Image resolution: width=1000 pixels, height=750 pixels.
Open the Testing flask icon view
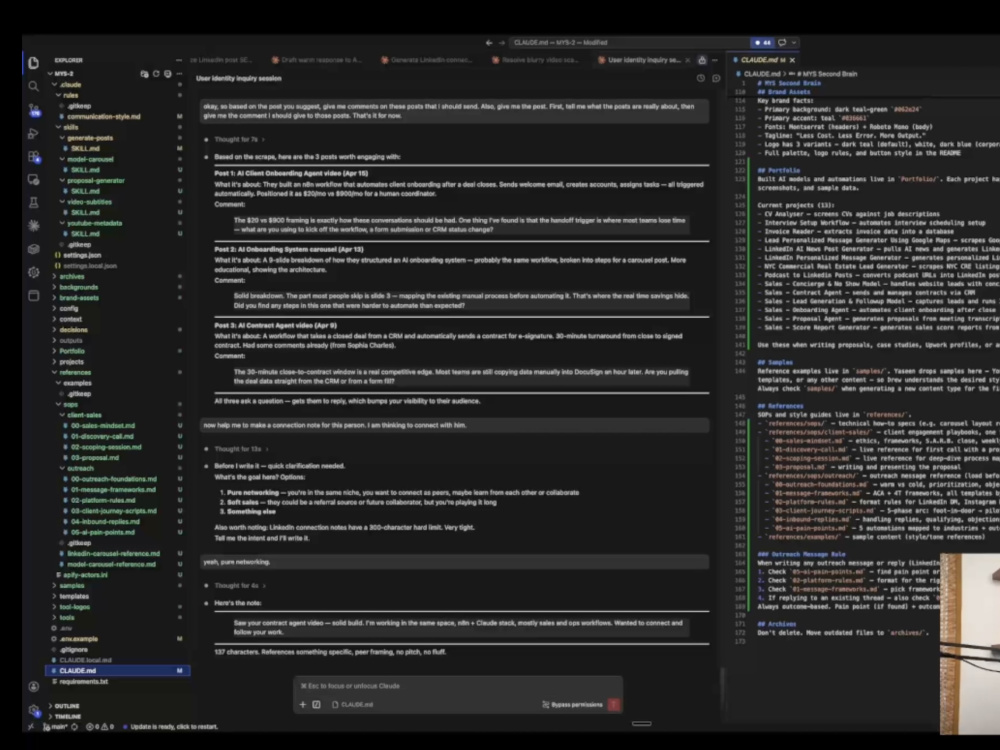34,203
